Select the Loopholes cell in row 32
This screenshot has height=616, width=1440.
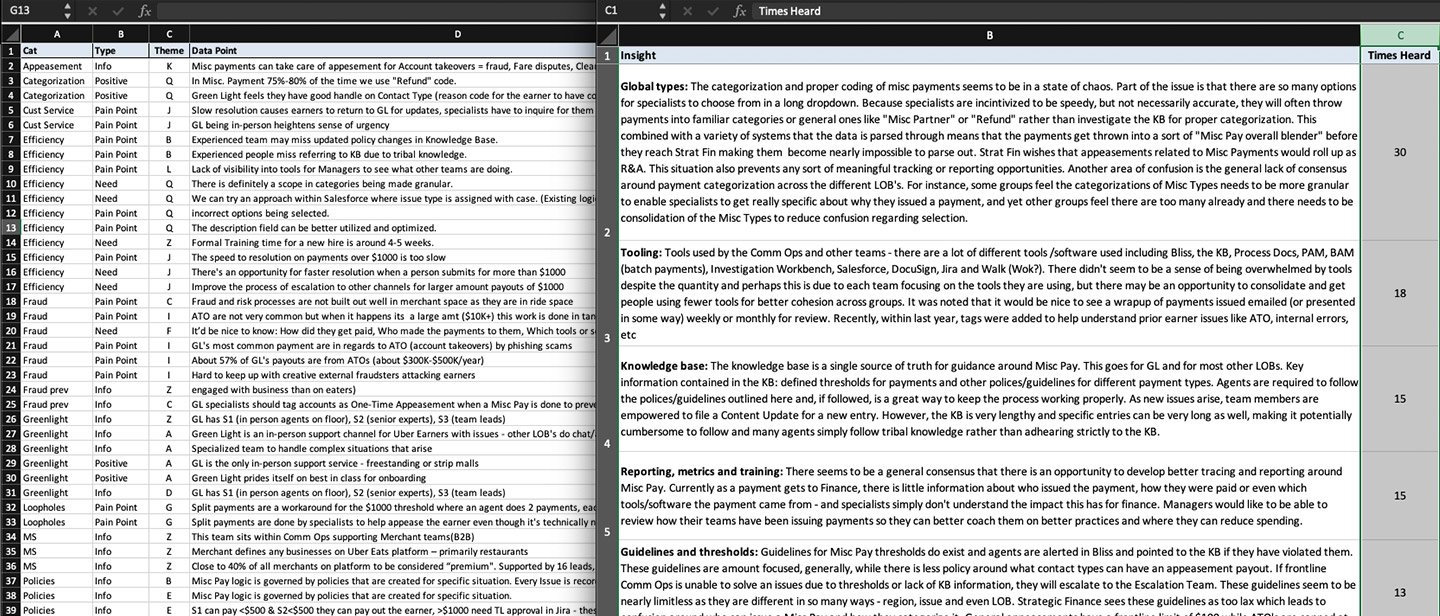55,507
